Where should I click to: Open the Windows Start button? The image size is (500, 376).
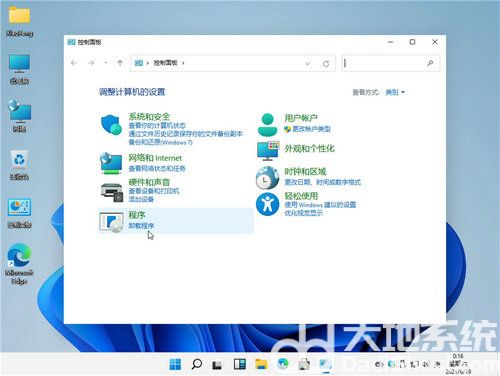(175, 364)
